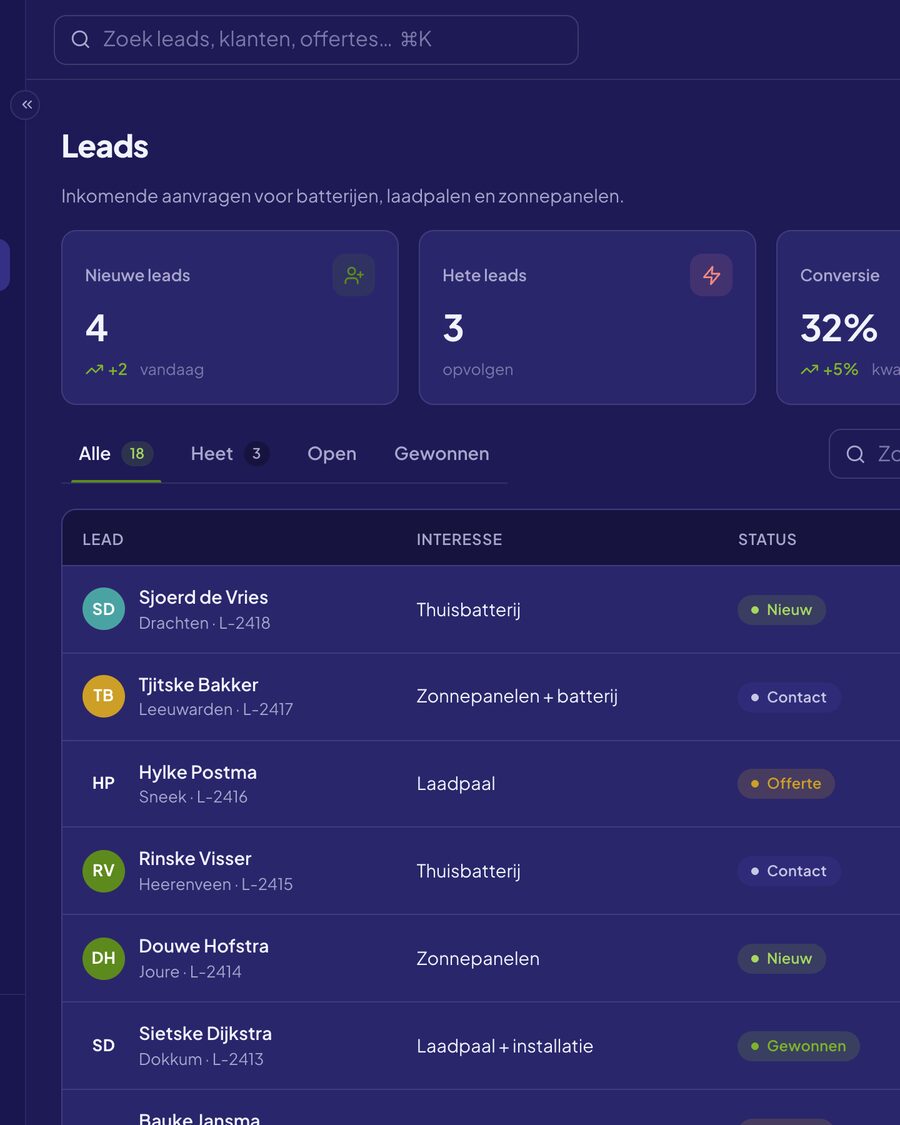Click 'Laadpaal' interest in Hylke Postma row
The width and height of the screenshot is (900, 1125).
click(456, 783)
